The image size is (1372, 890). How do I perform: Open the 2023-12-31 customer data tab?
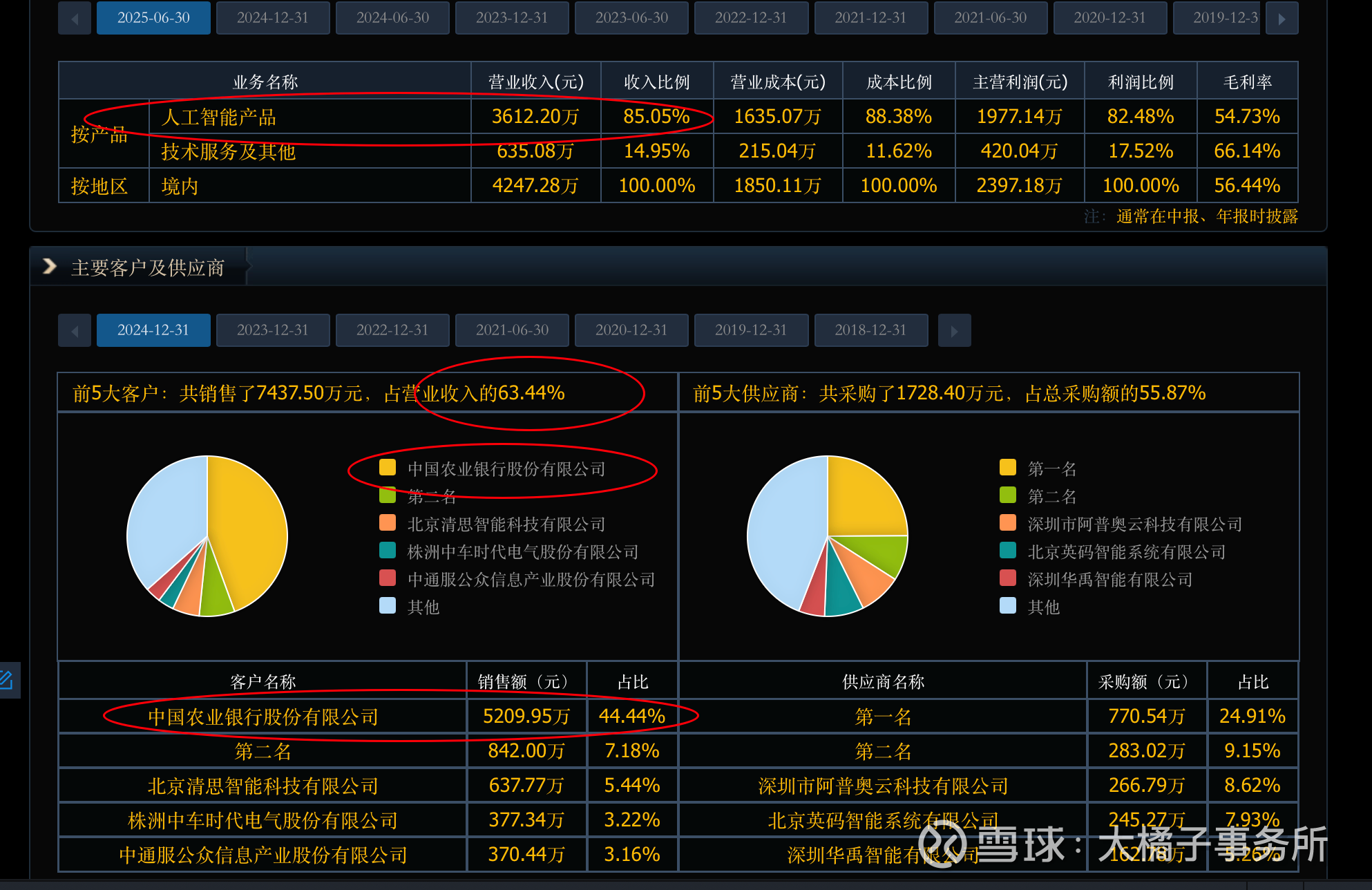273,331
